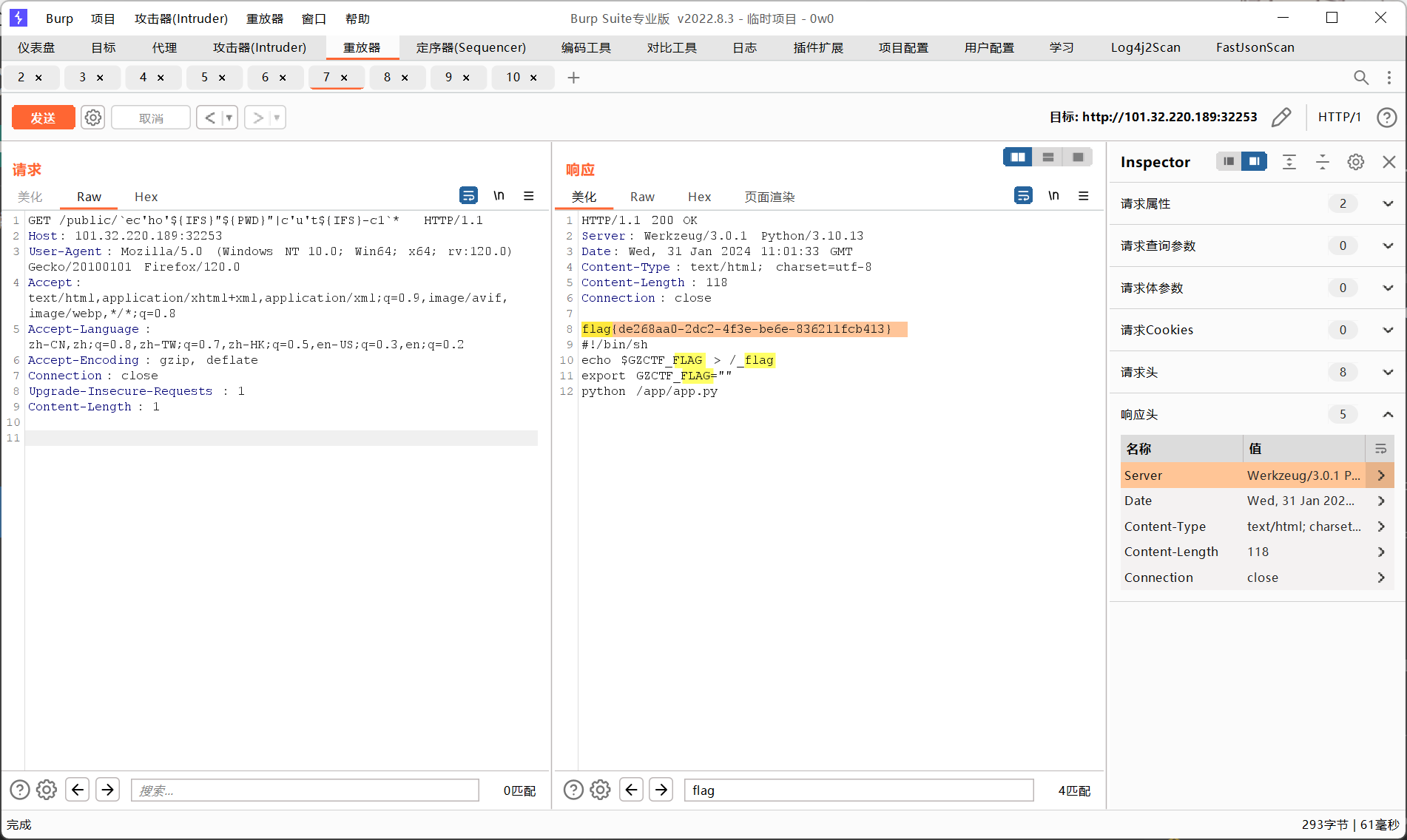Screen dimensions: 1407x840
Task: Open request panel hamburger menu
Action: [x=529, y=195]
